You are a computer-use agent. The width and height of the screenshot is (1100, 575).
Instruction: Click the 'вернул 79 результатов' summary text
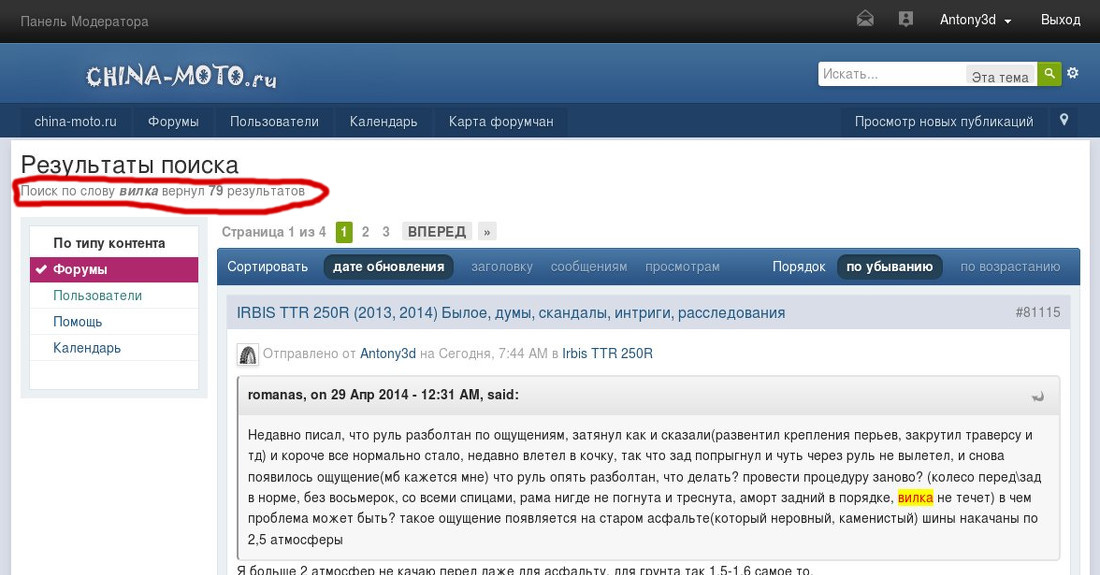click(233, 191)
